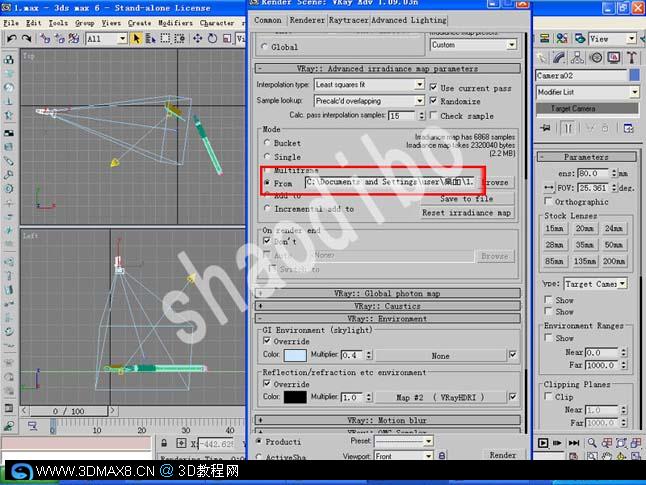Switch to the Common tab

coord(268,20)
